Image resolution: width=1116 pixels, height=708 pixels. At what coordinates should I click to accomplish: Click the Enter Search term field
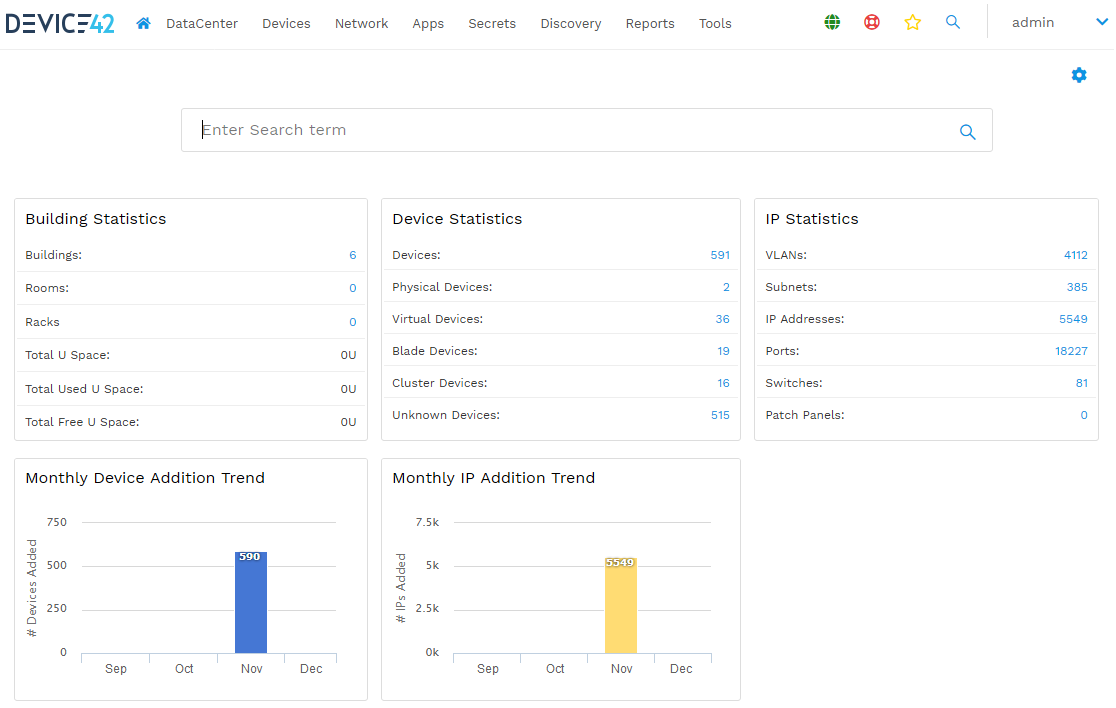coord(570,130)
